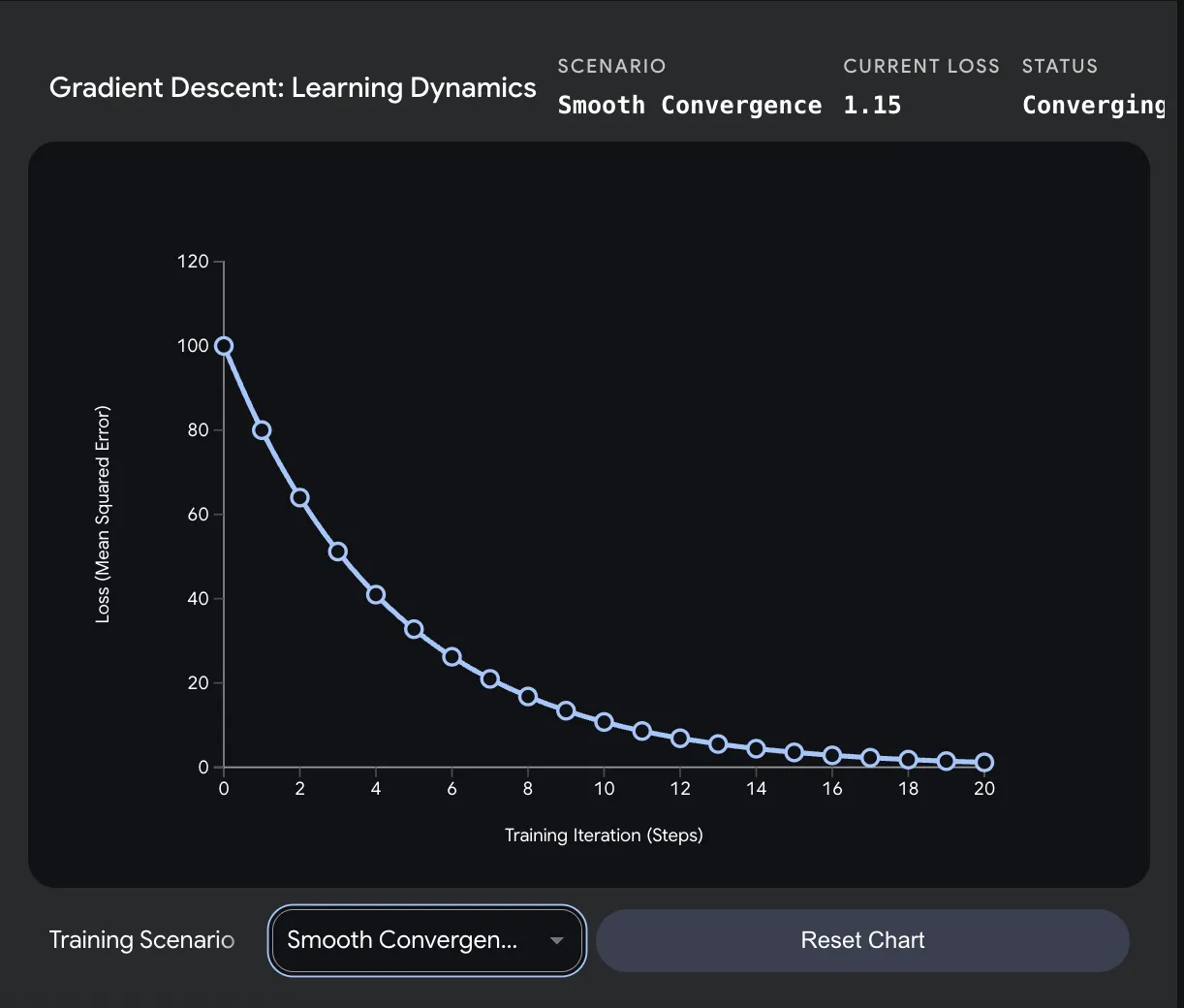Click the data point at step 1

pyautogui.click(x=262, y=430)
